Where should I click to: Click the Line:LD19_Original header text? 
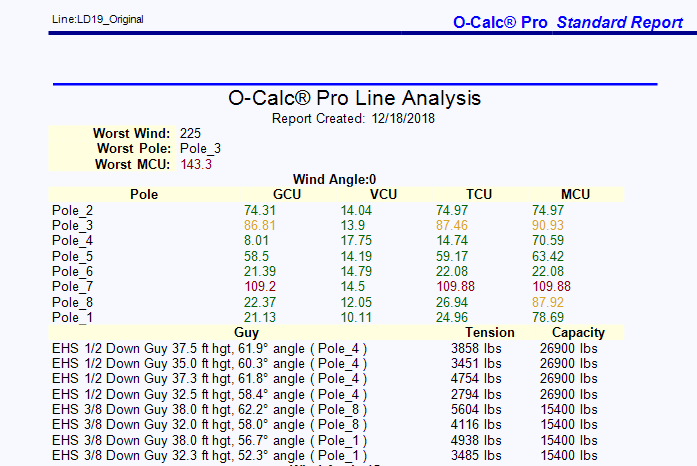coord(98,20)
